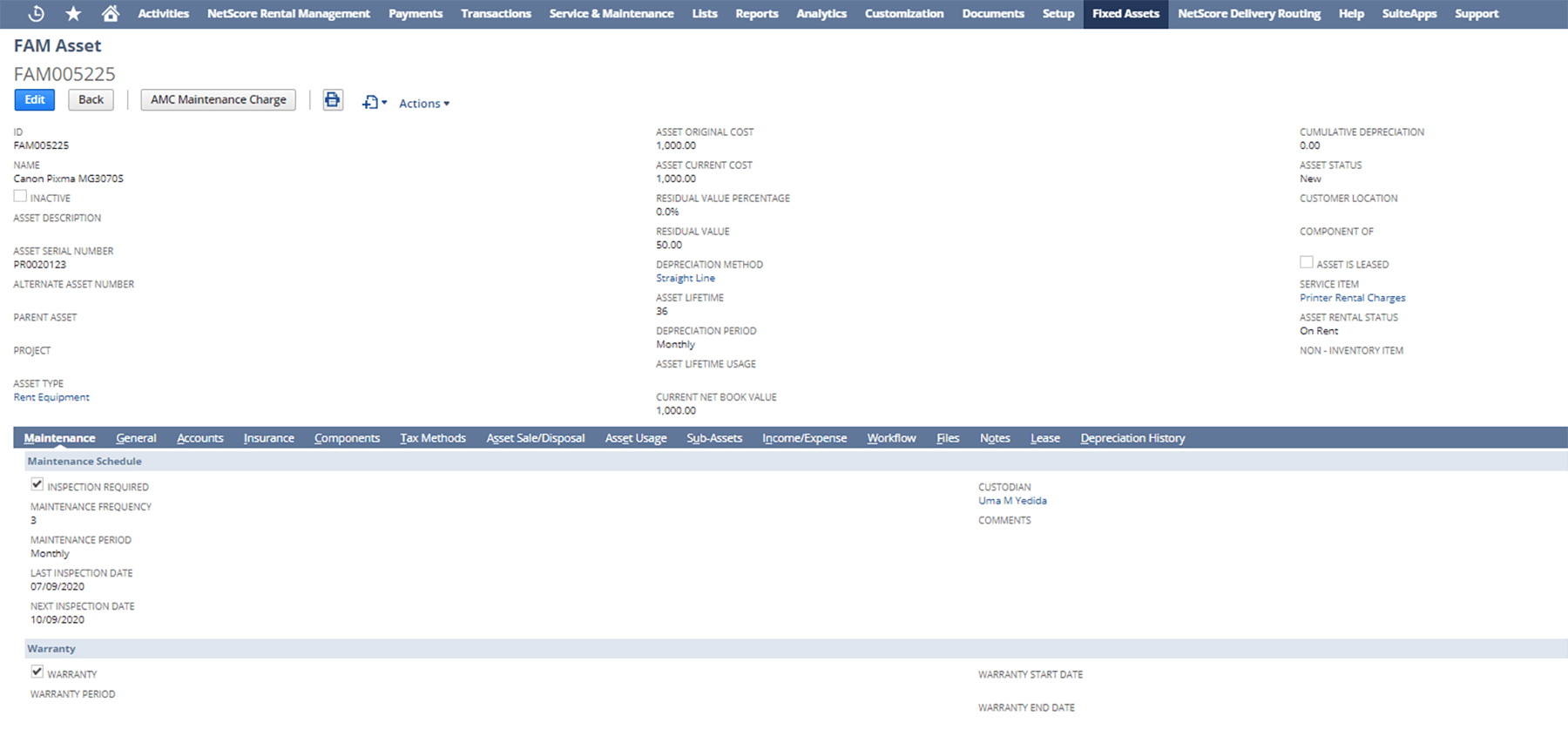Switch to the Asset Sale/Disposal subtab
1568x736 pixels.
coord(536,438)
